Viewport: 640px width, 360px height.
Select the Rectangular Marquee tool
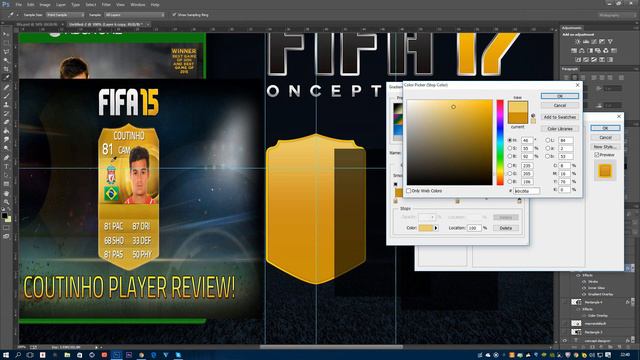point(6,43)
